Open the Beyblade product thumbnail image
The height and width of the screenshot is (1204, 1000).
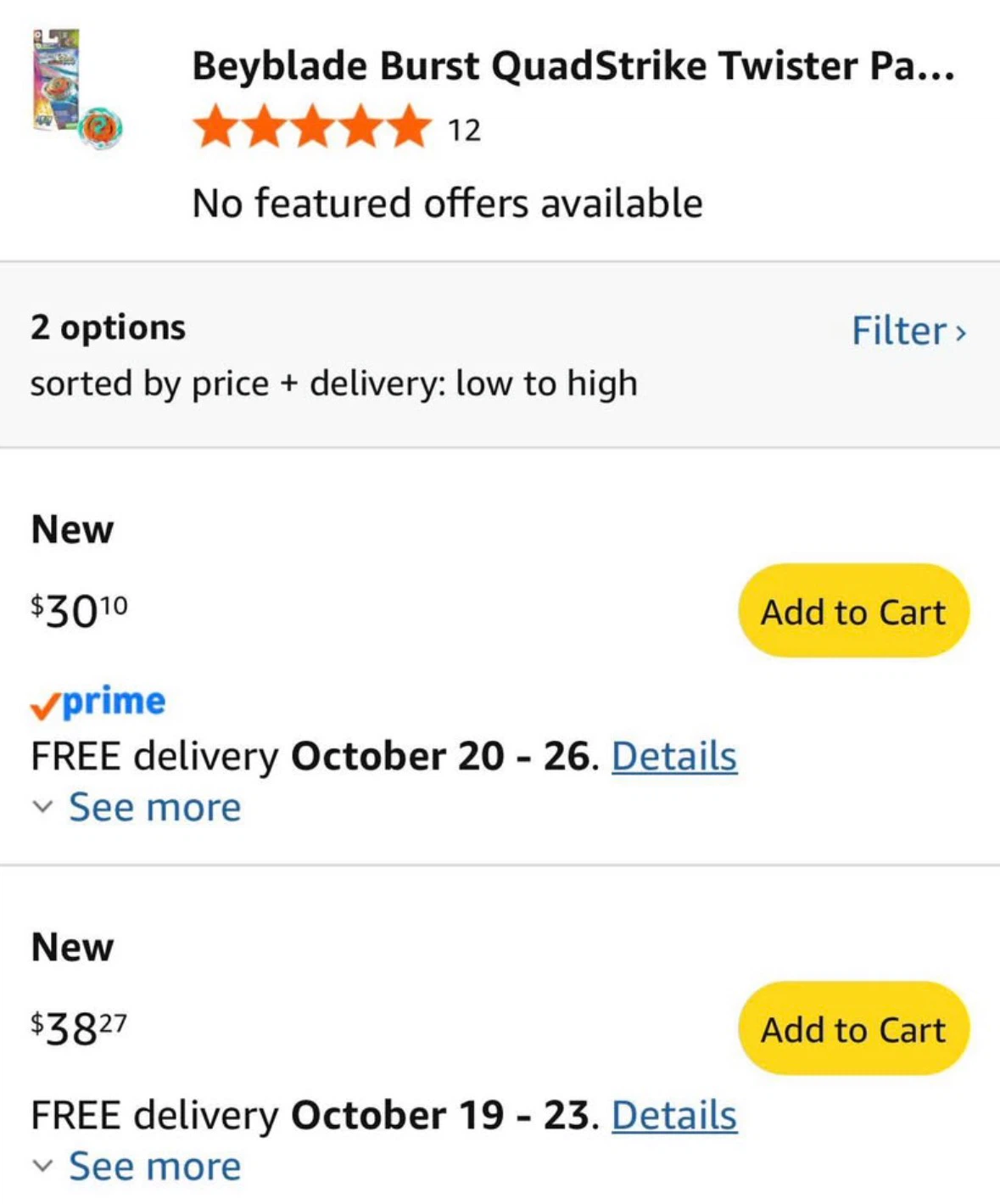click(77, 90)
